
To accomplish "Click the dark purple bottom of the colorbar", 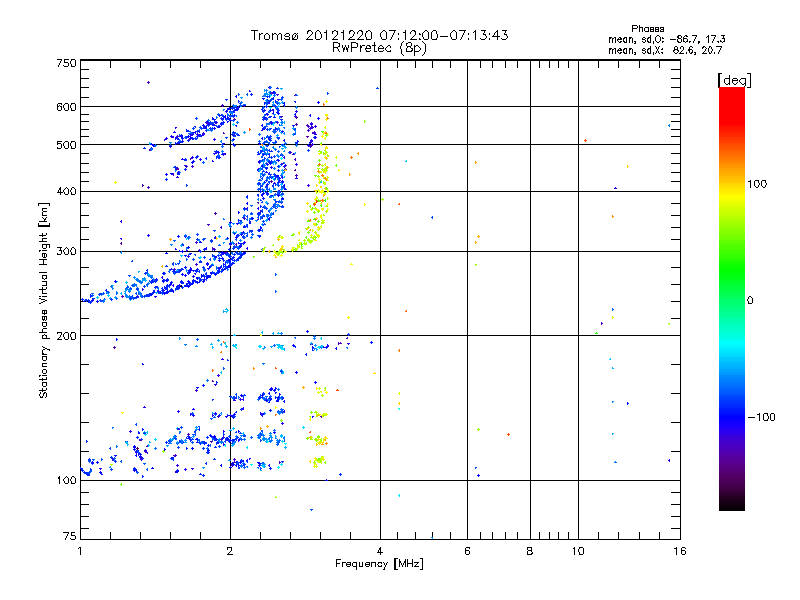I will point(732,497).
